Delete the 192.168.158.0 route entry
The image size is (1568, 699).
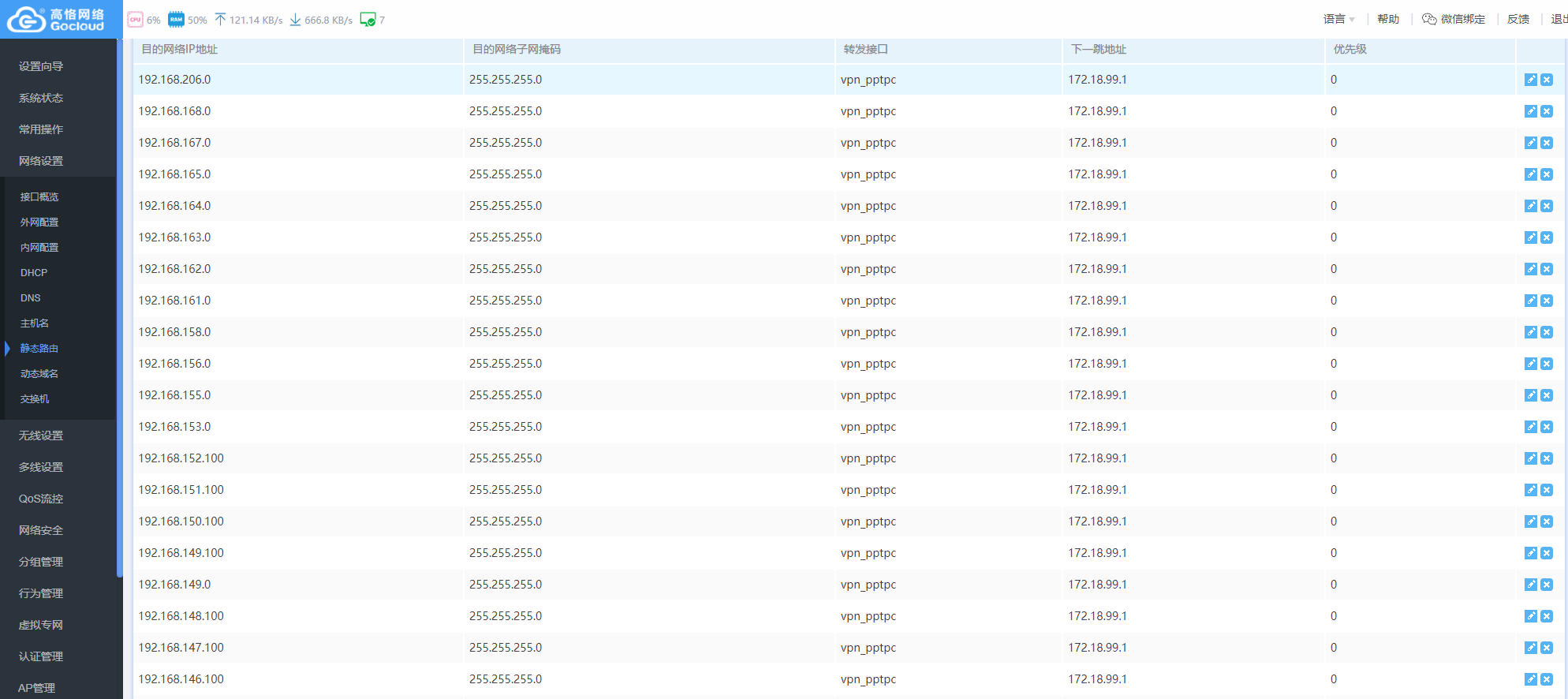pyautogui.click(x=1547, y=332)
